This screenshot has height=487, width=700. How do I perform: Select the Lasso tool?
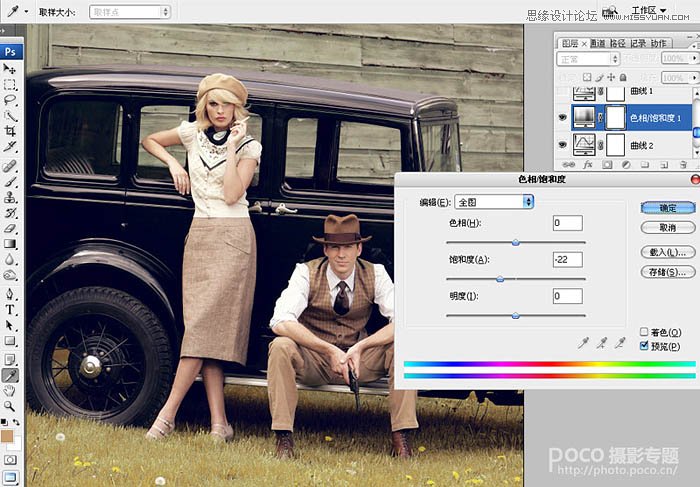(9, 100)
